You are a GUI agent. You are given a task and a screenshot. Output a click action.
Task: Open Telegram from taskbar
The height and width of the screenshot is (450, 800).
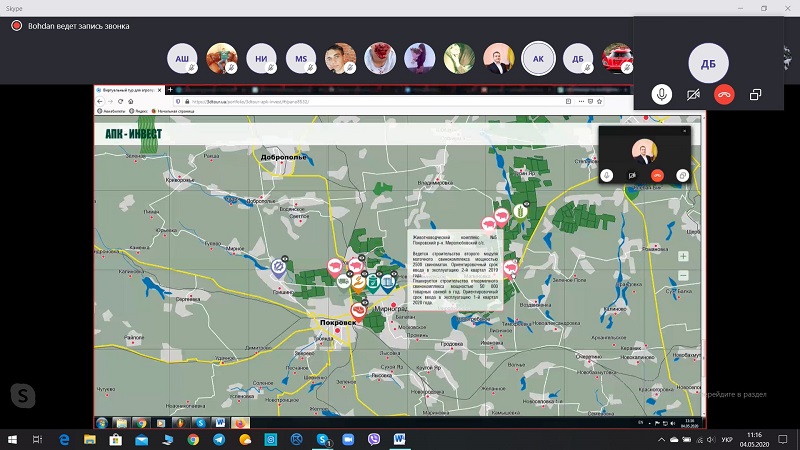point(219,439)
